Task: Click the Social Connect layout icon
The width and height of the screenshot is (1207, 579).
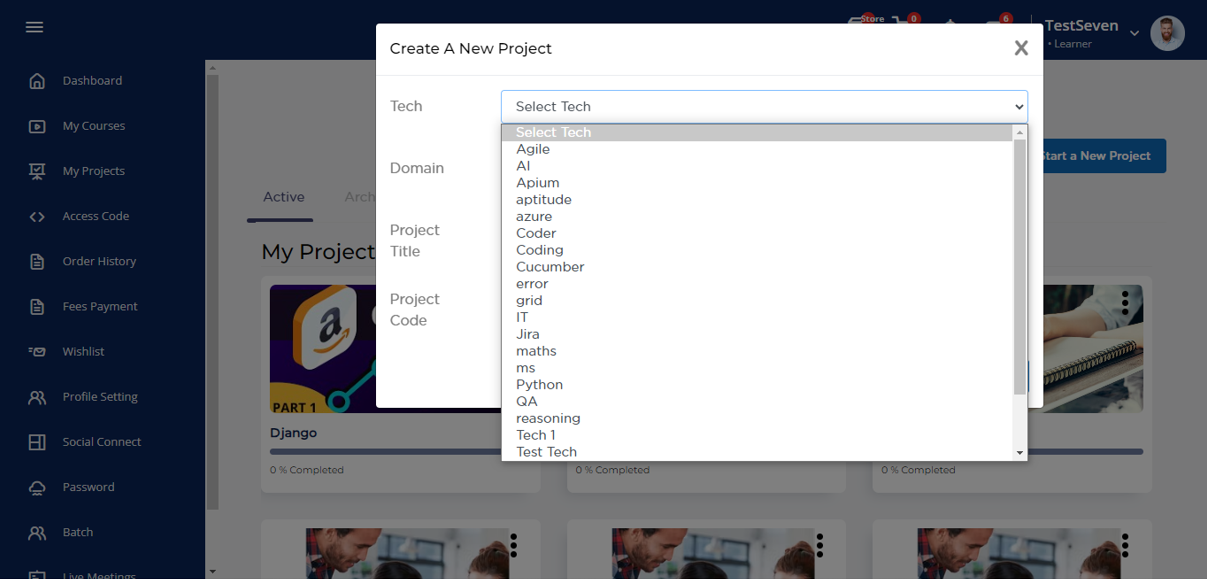Action: click(37, 442)
